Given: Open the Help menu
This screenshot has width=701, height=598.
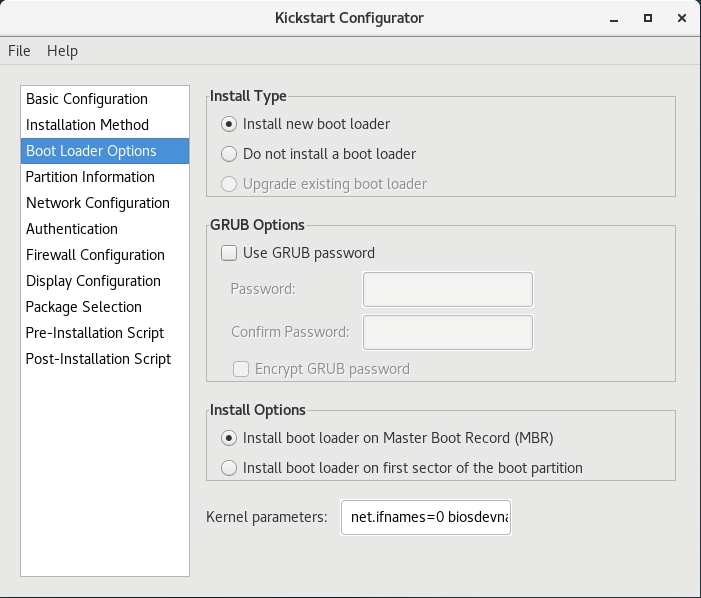Looking at the screenshot, I should pos(62,51).
